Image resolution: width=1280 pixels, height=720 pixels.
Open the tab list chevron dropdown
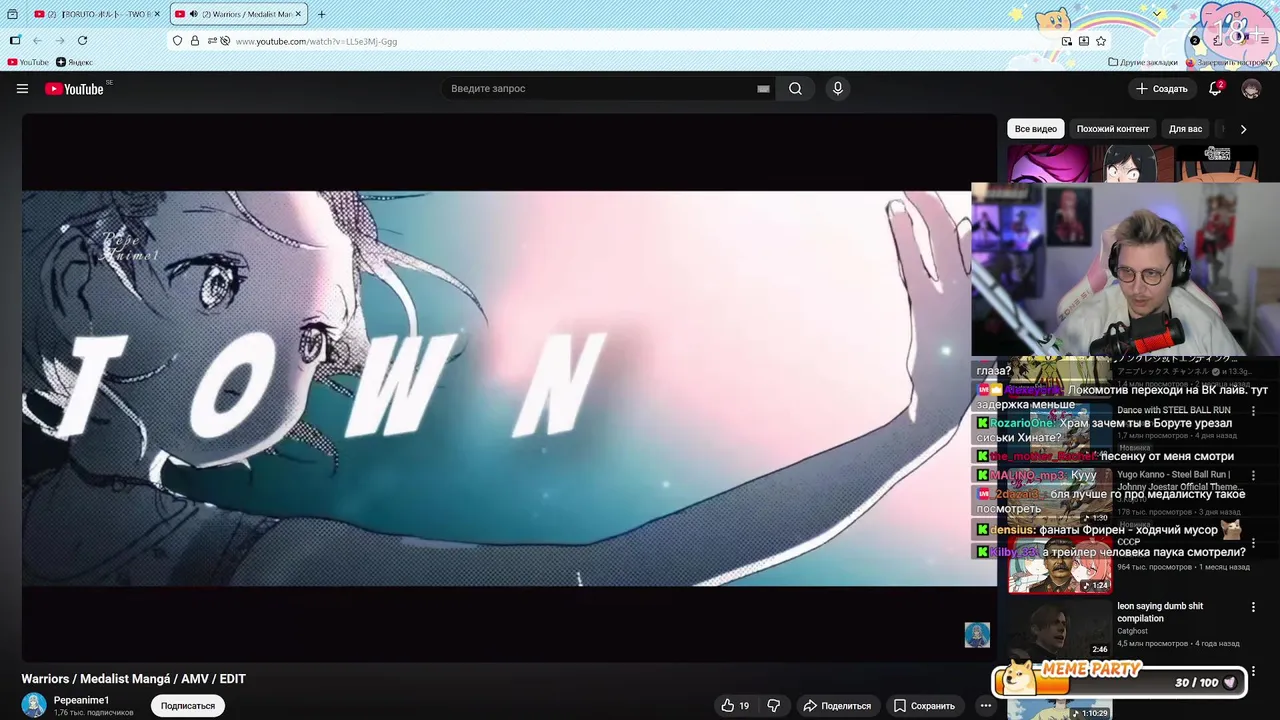click(1157, 14)
